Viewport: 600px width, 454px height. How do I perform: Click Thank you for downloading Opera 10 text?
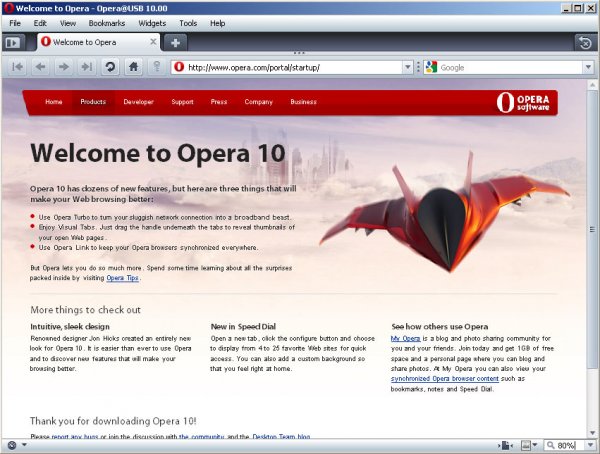113,421
